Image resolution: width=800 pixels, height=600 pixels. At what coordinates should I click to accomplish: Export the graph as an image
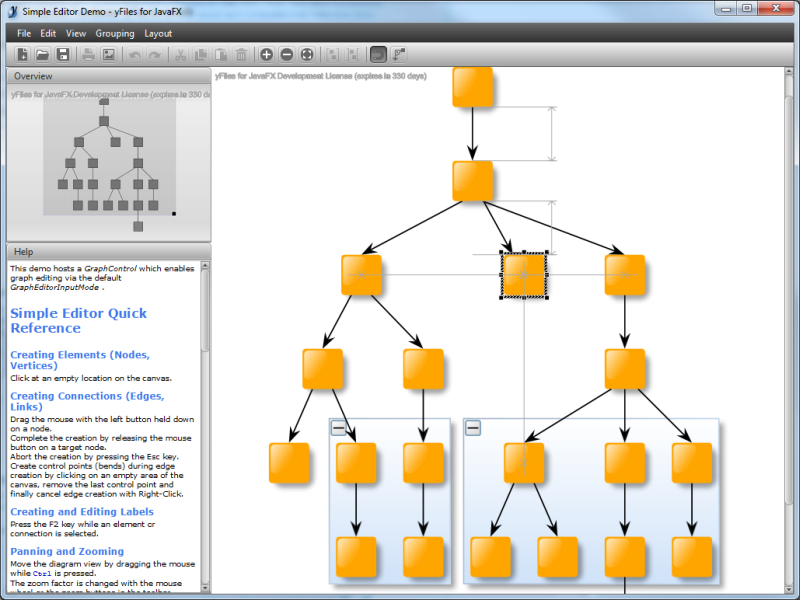[x=109, y=55]
